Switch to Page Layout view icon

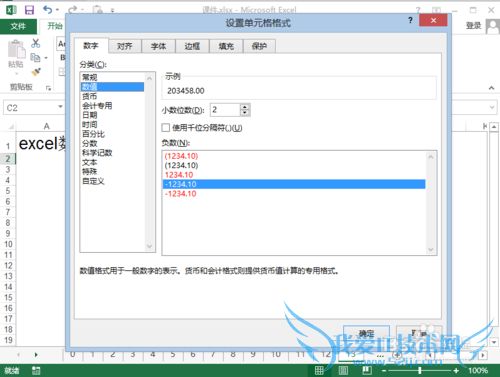click(343, 370)
